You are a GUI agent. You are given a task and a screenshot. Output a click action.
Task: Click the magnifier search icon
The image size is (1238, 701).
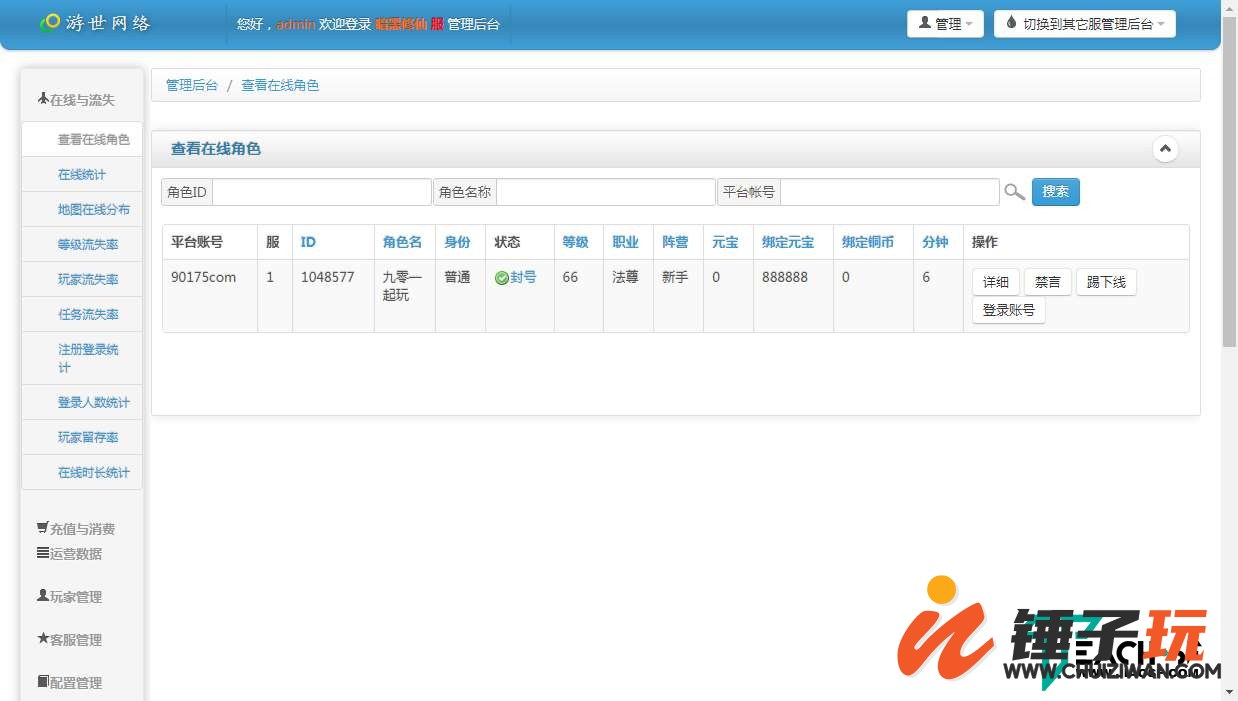[x=1014, y=192]
